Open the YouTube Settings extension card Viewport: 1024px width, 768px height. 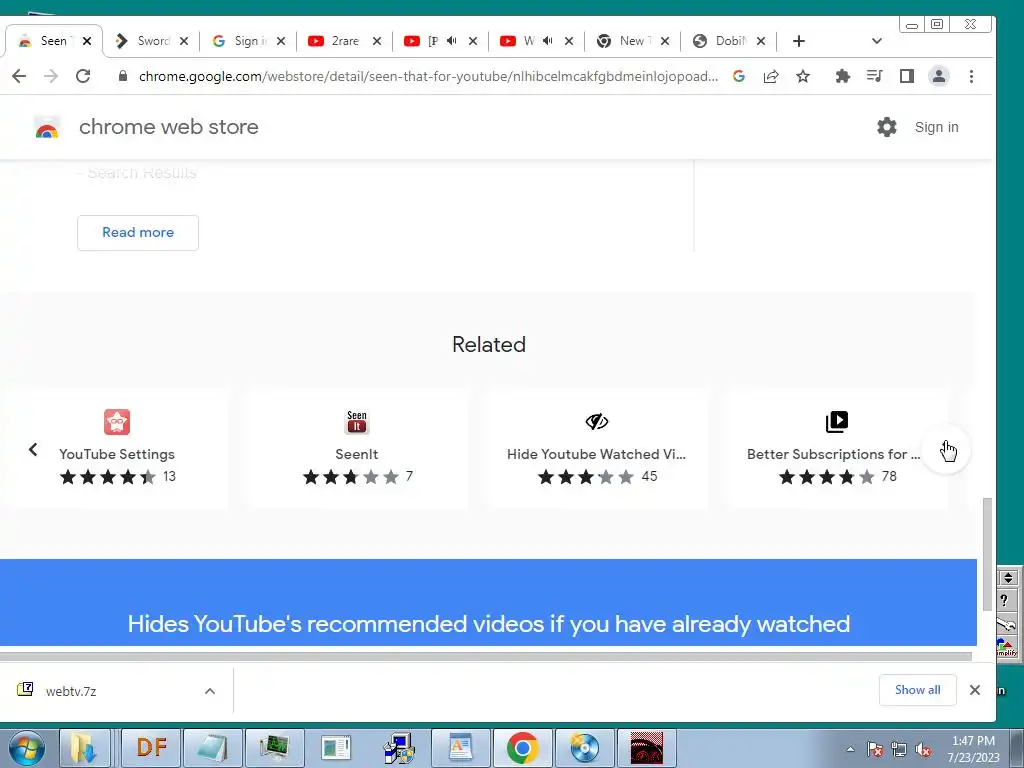pos(117,449)
